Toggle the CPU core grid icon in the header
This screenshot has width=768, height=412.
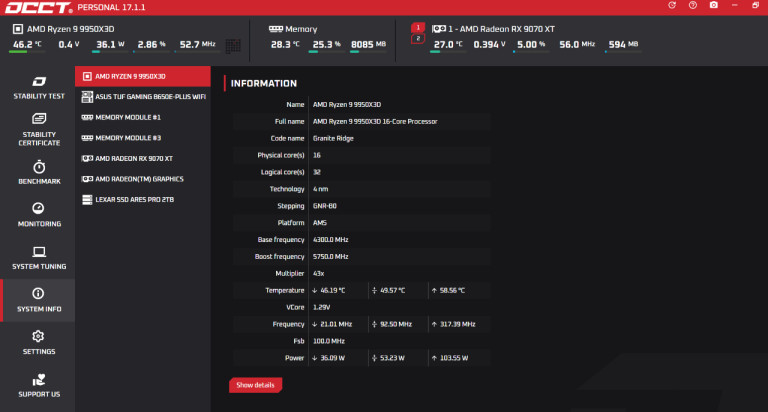pyautogui.click(x=233, y=46)
